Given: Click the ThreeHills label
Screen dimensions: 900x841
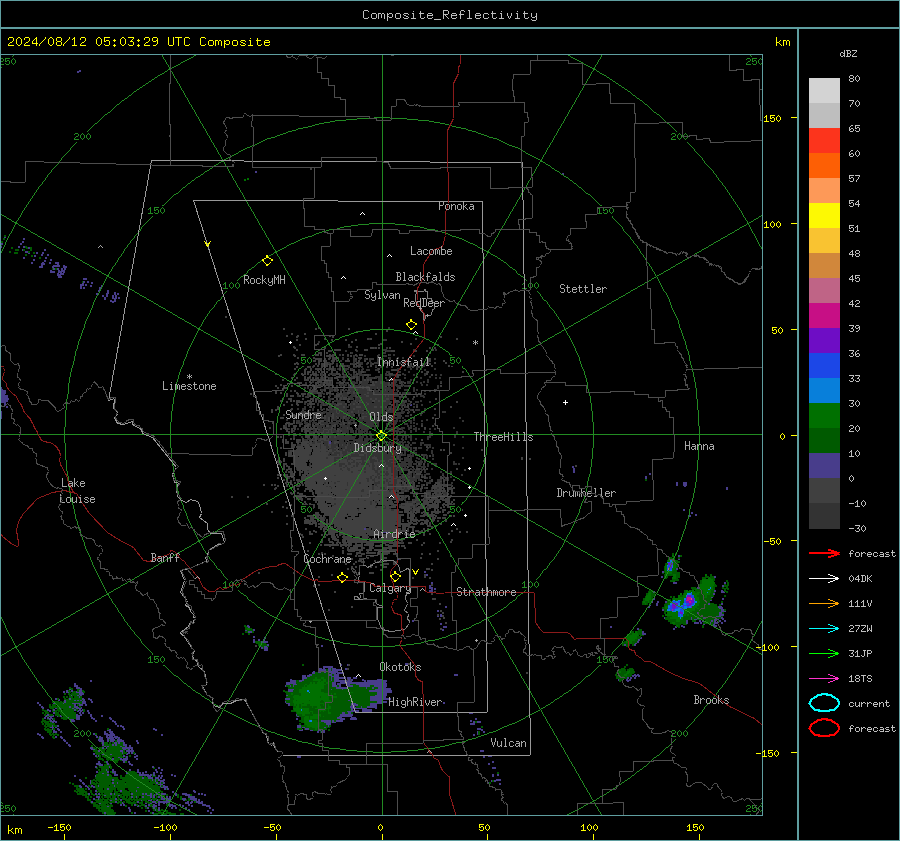Looking at the screenshot, I should (x=503, y=437).
